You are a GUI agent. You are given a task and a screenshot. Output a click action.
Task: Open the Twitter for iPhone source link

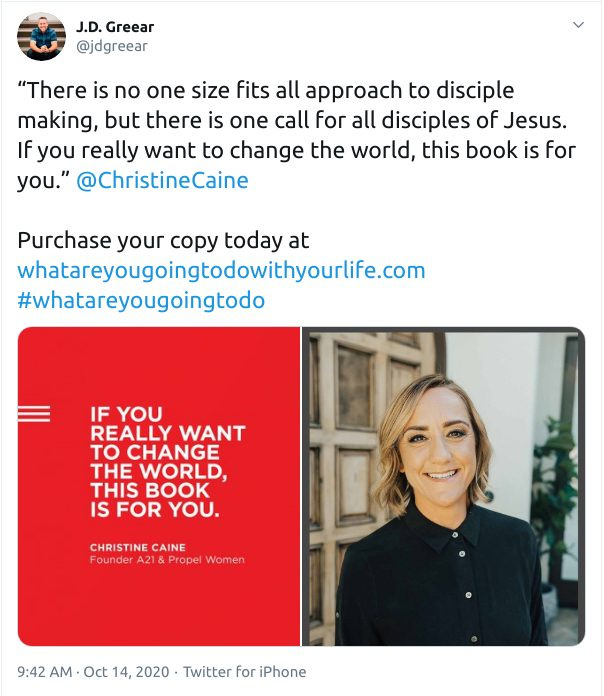pyautogui.click(x=245, y=672)
